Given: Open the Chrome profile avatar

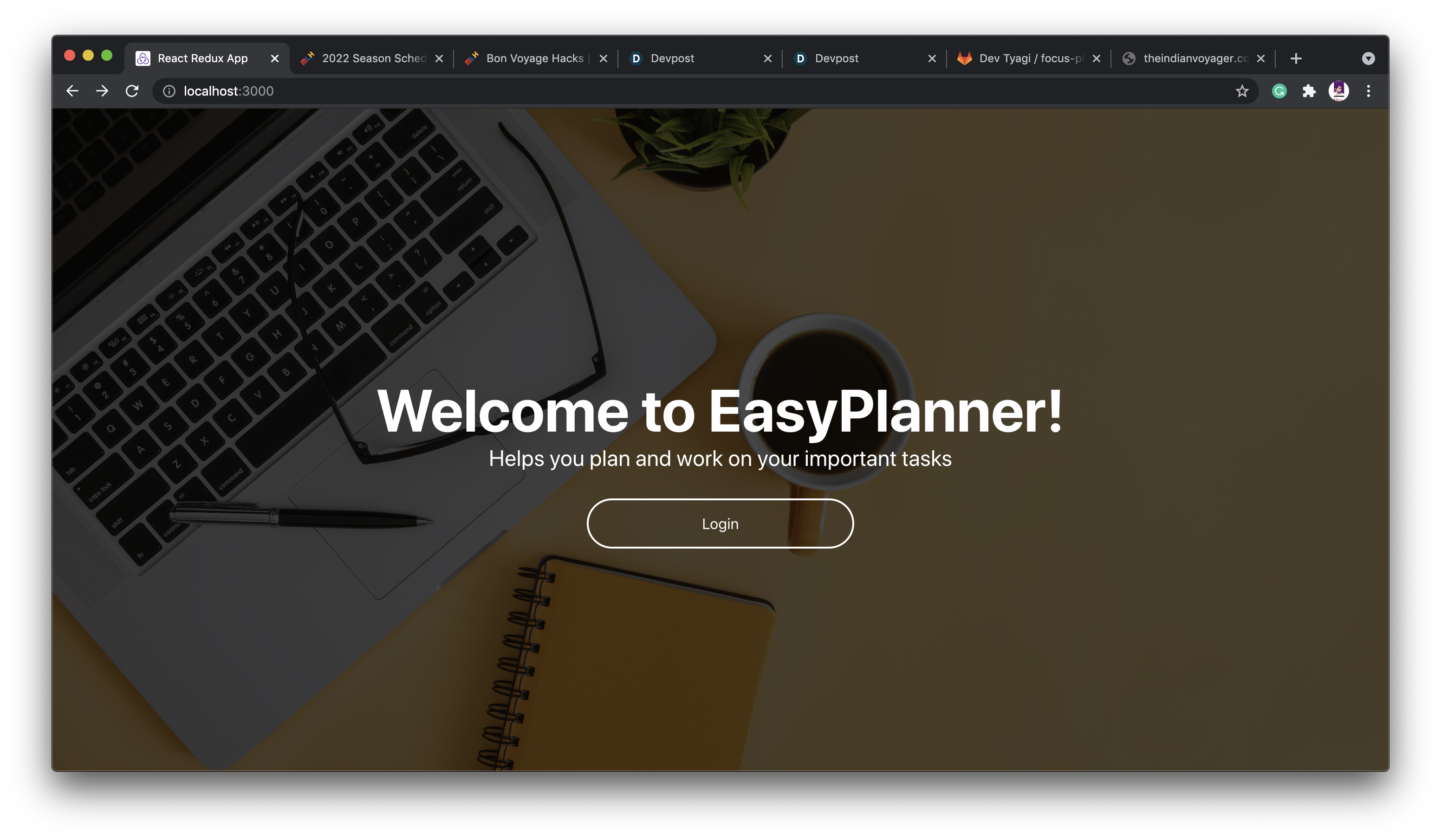Looking at the screenshot, I should [x=1339, y=91].
